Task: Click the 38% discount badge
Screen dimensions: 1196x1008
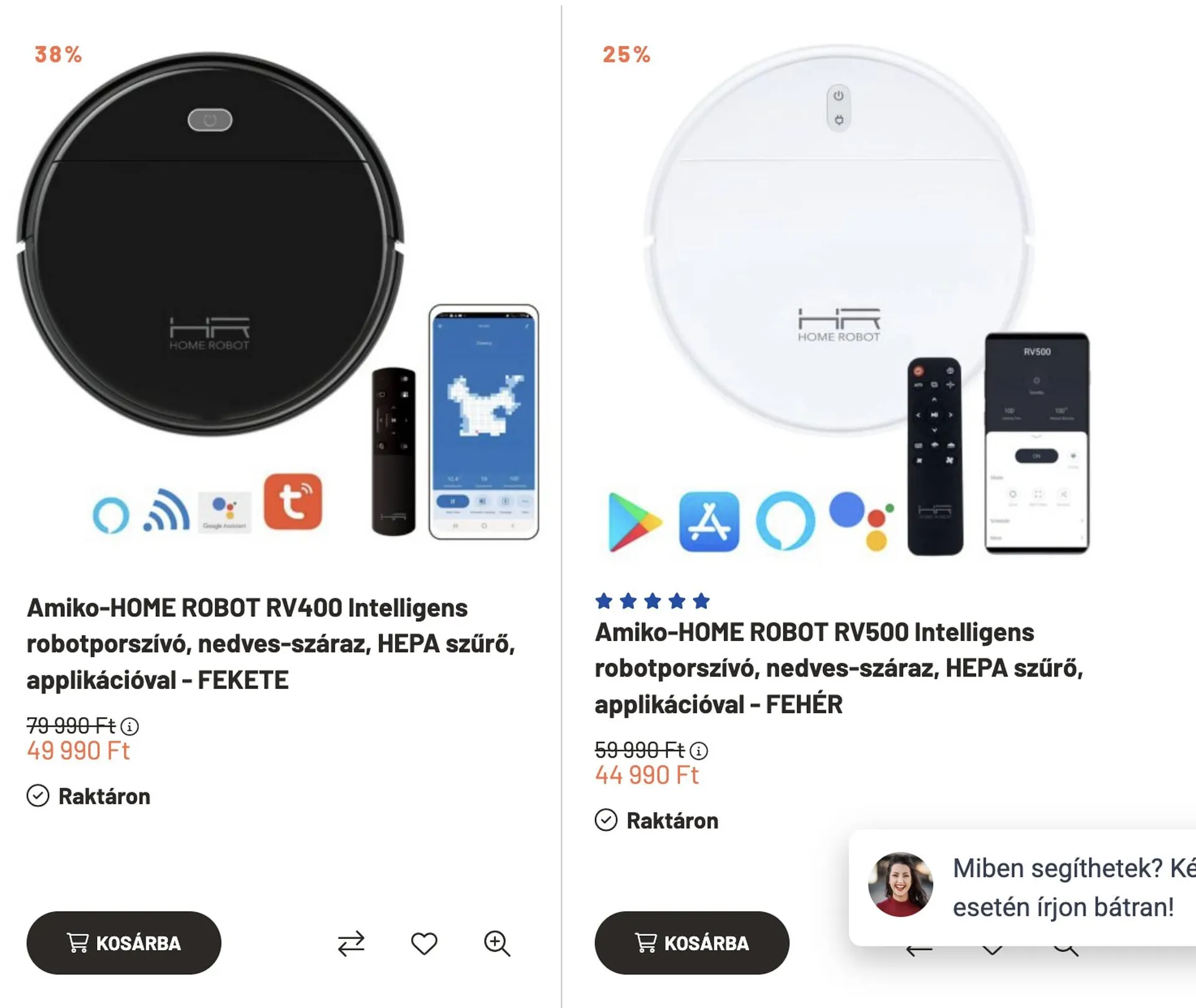Action: coord(58,55)
